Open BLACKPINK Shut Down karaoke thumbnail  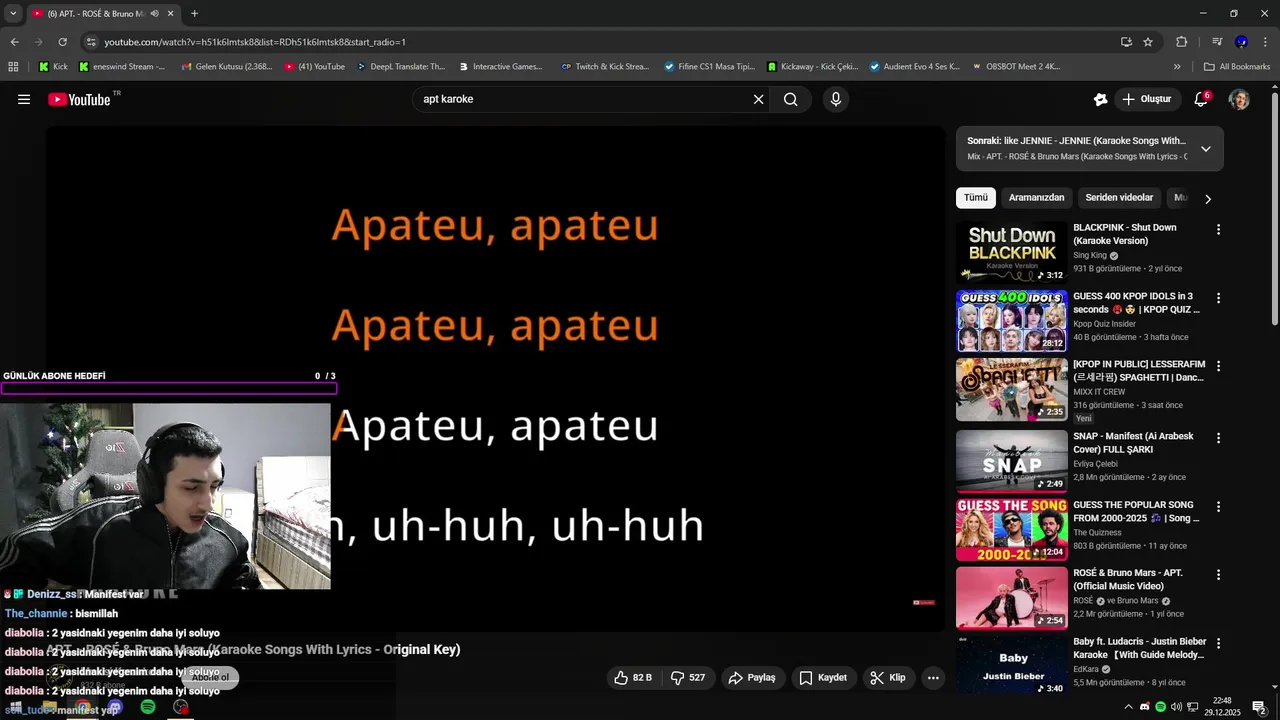click(x=1011, y=252)
